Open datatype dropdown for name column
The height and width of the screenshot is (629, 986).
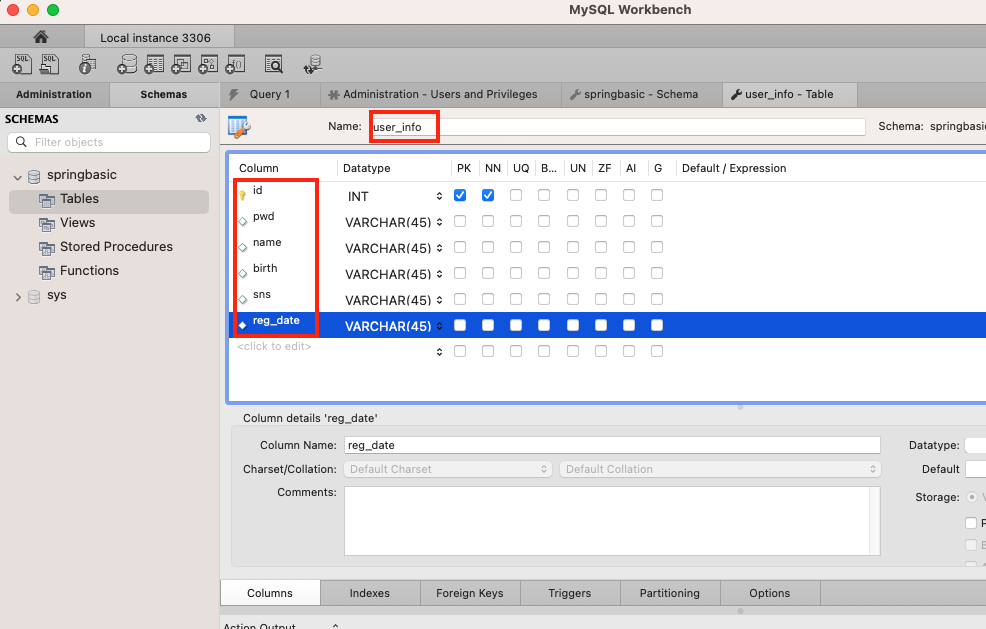coord(439,248)
